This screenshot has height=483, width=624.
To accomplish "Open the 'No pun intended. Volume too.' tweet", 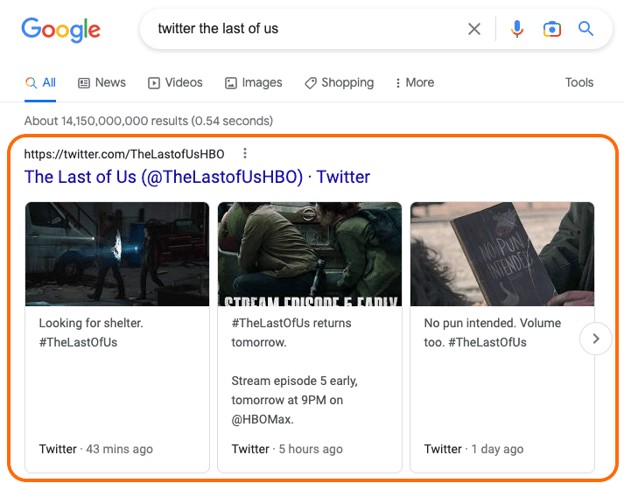I will 492,333.
